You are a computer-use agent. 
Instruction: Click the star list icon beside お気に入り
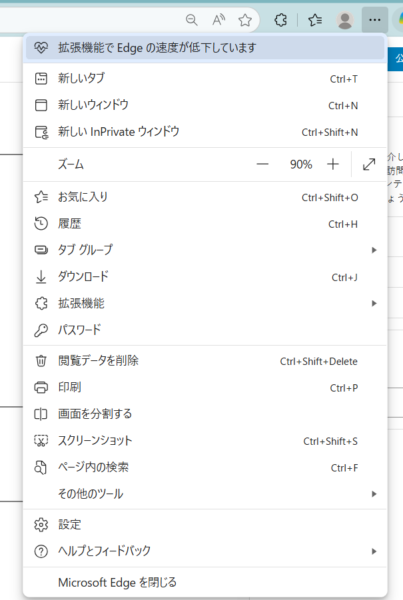41,197
